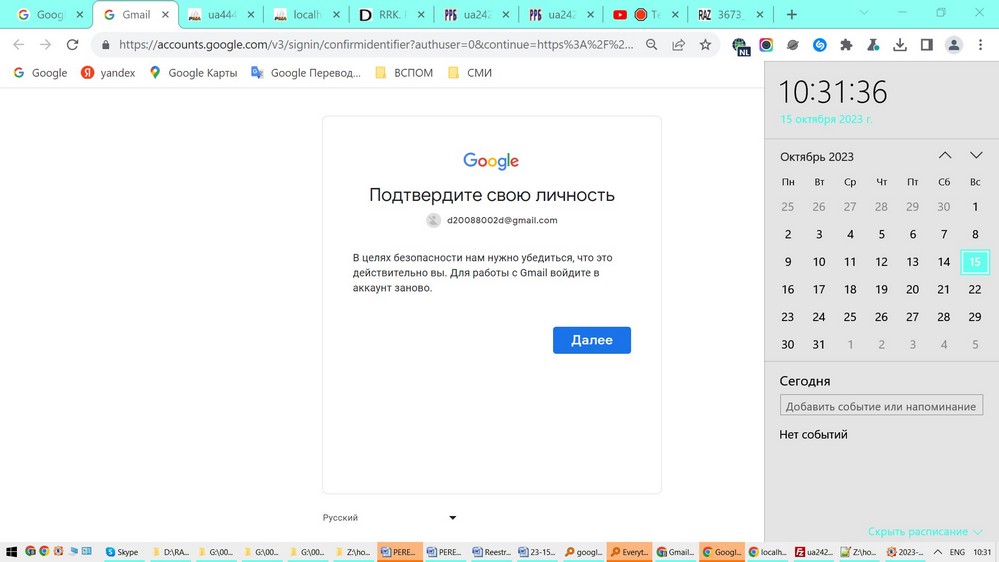Click the browser back arrow
999x562 pixels.
(x=18, y=45)
